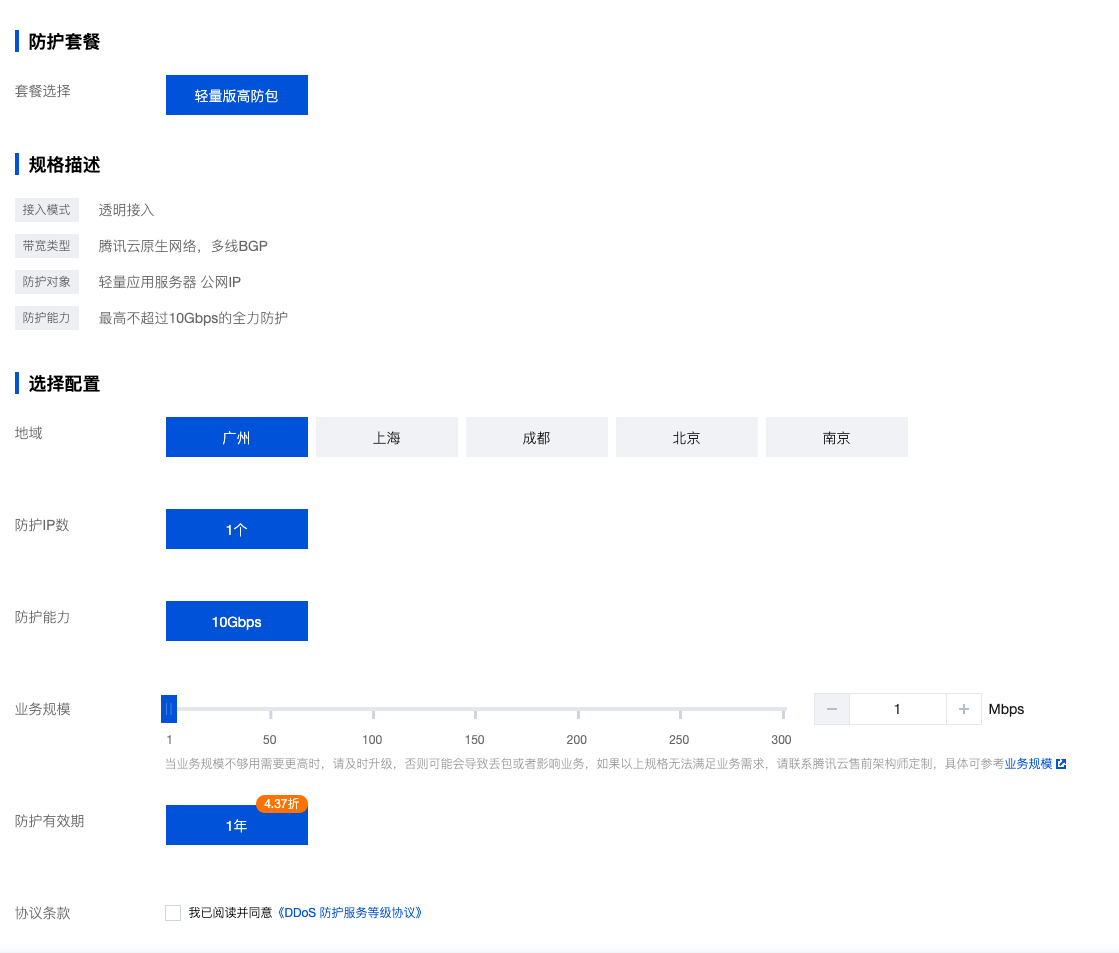
Task: Click the 50 scale label under slider
Action: point(270,740)
